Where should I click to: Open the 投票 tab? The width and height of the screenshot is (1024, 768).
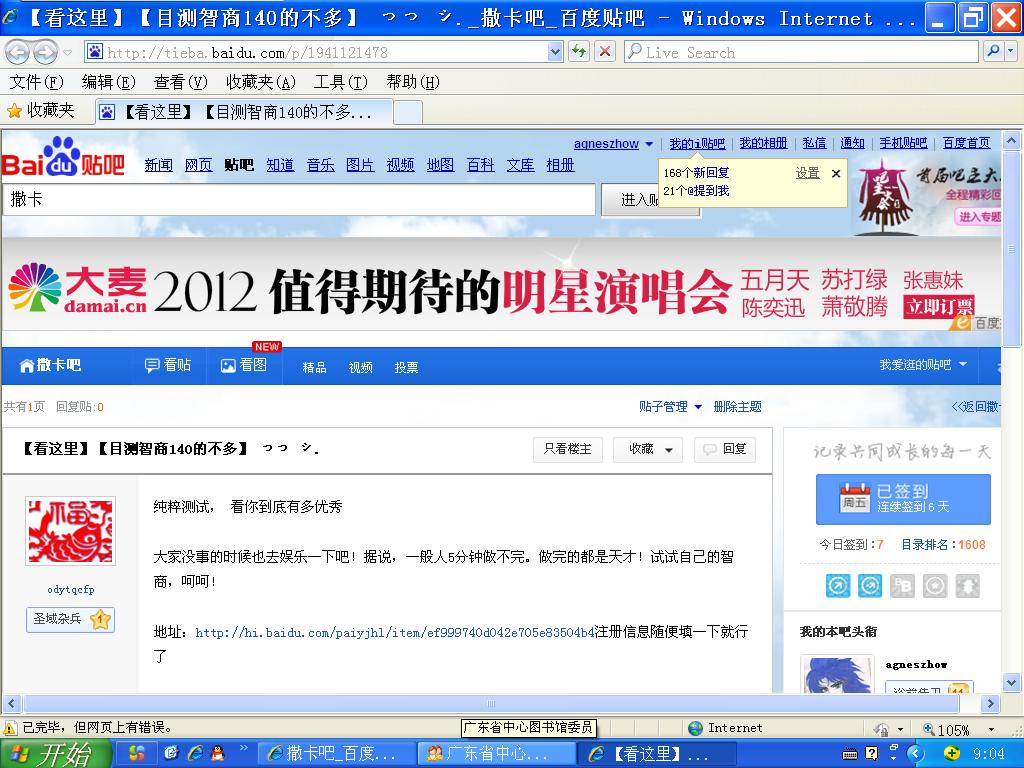pos(406,368)
